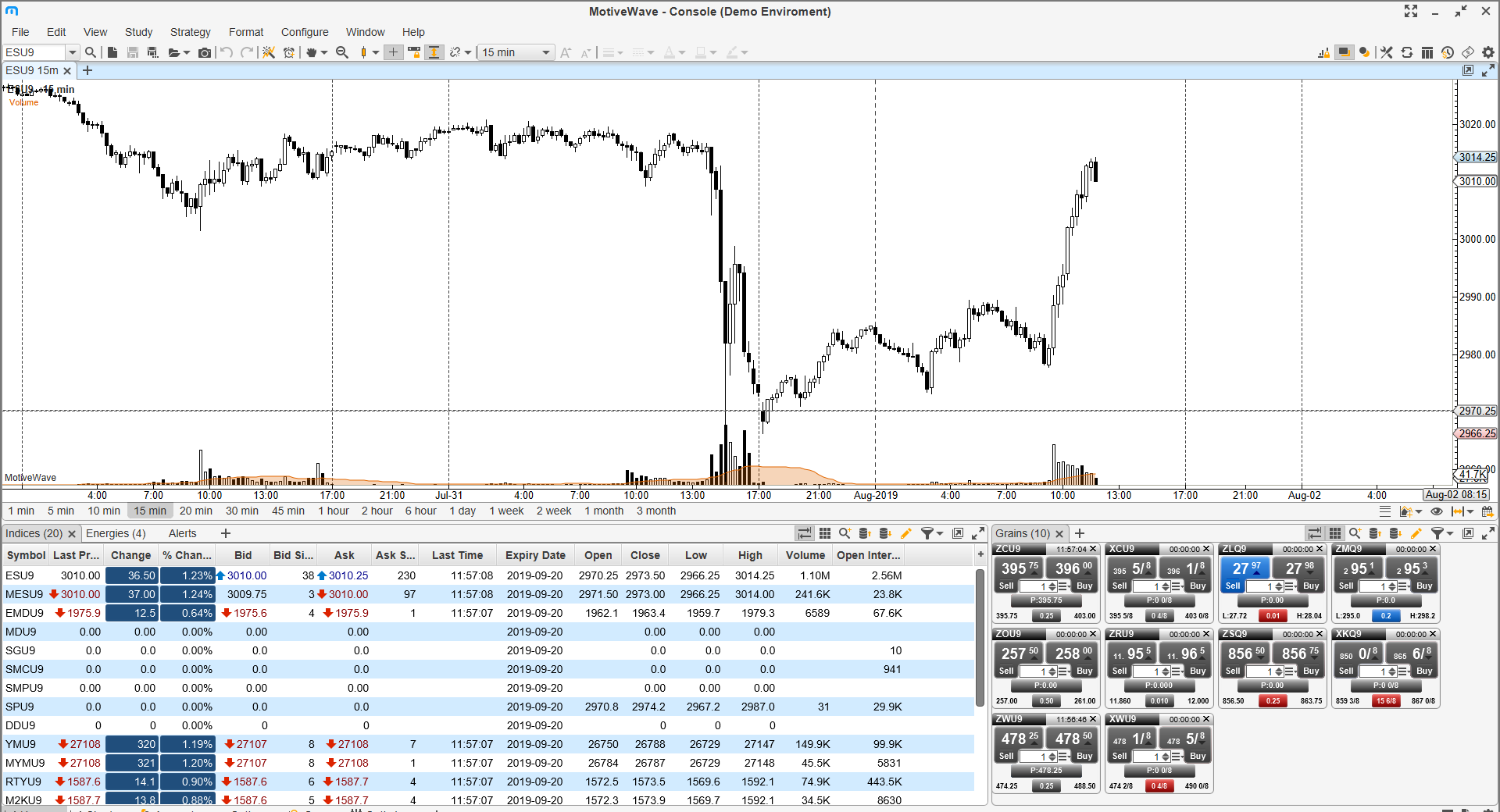Screen dimensions: 1500x812
Task: Switch to the Energies (4) tab
Action: (x=116, y=533)
